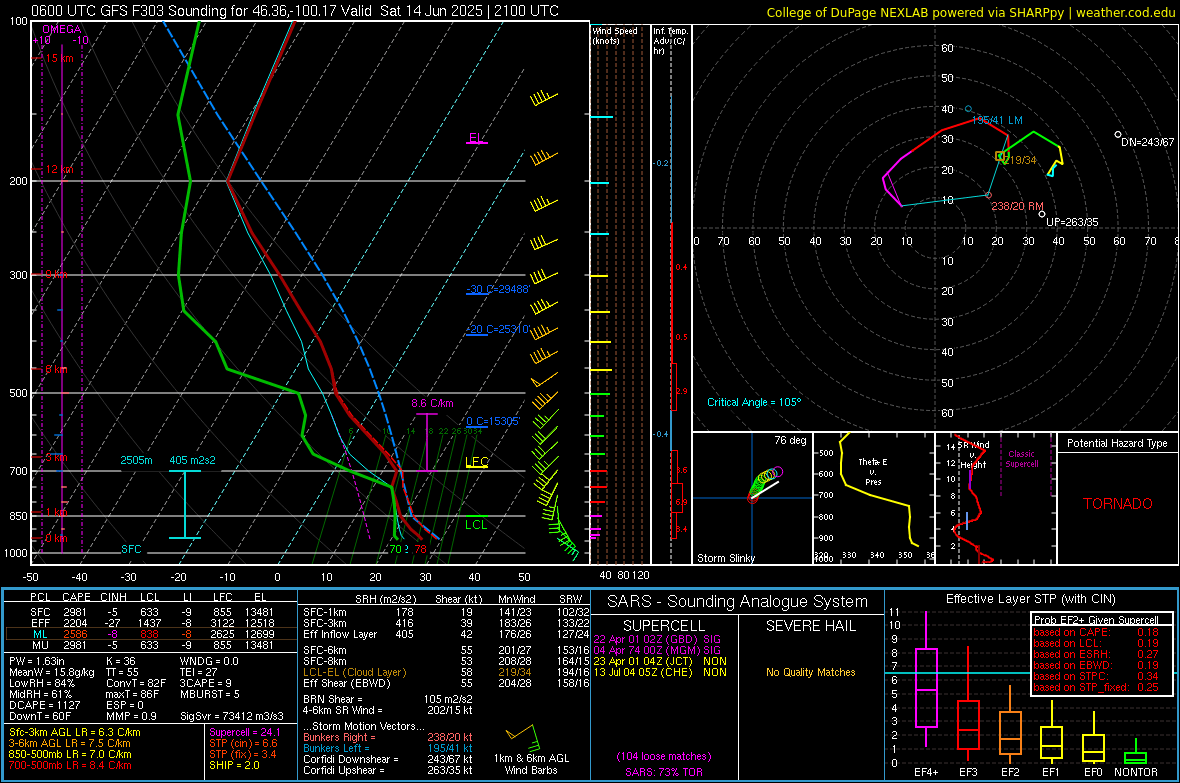Click the 76 deg slinky tilt value

coord(790,440)
